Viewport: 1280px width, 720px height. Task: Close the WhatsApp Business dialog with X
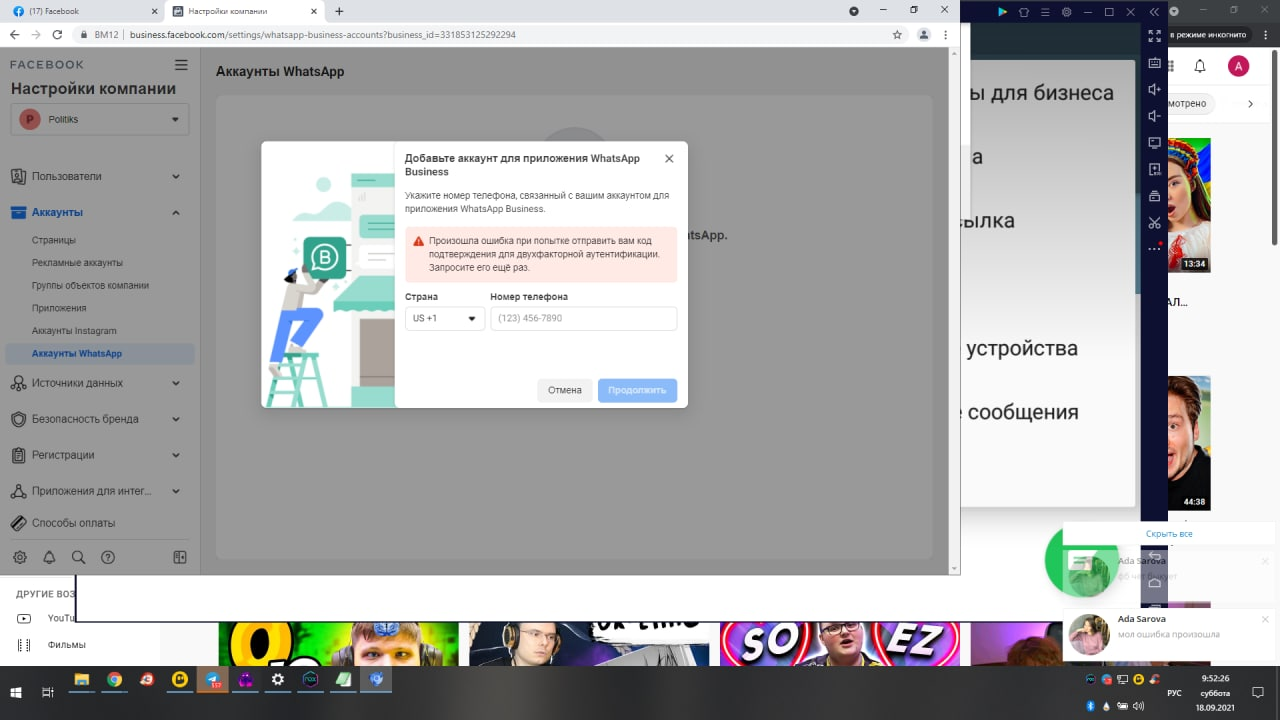(x=669, y=159)
